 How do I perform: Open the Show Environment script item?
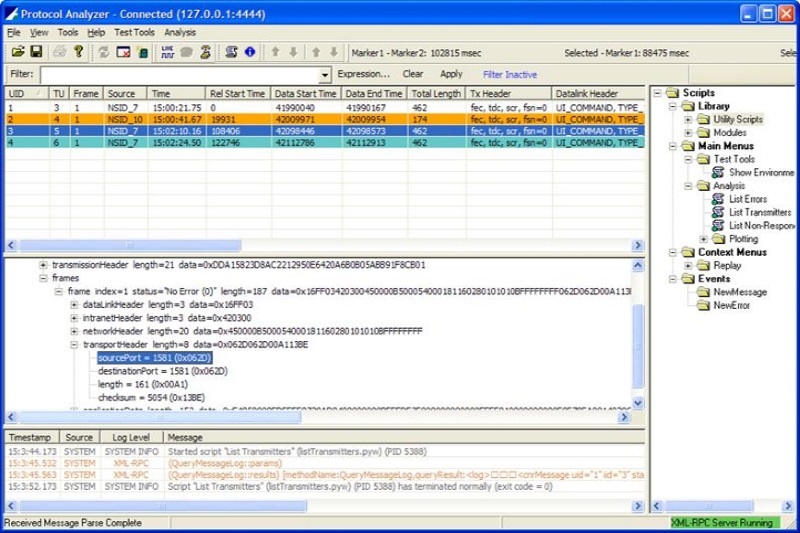[754, 172]
